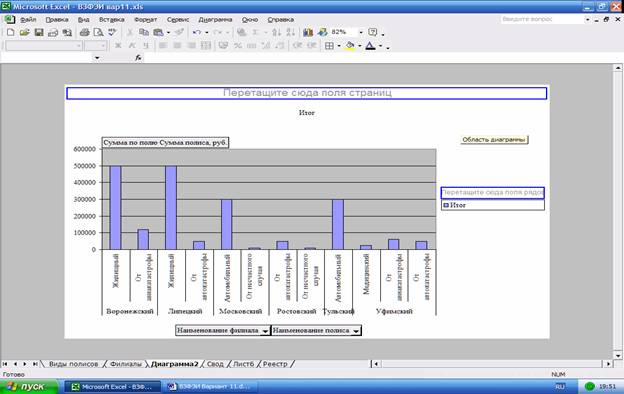Open the Borders dropdown arrow
This screenshot has height=394, width=624.
click(x=339, y=46)
